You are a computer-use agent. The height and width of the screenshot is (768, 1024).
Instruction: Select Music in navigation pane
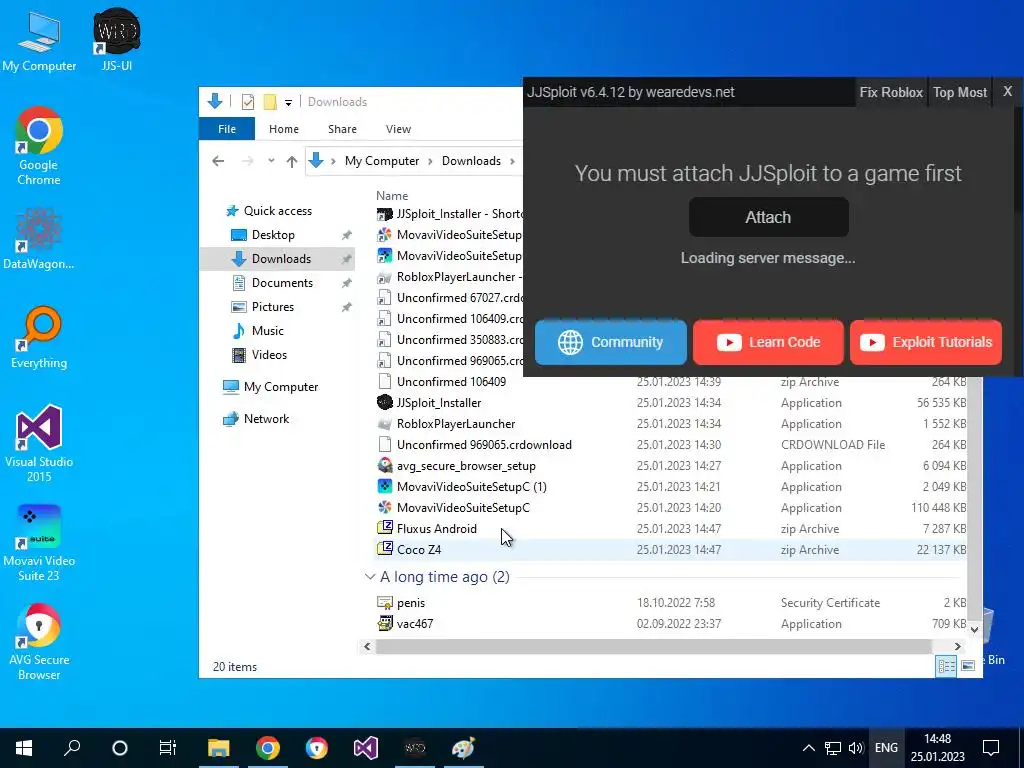tap(267, 330)
